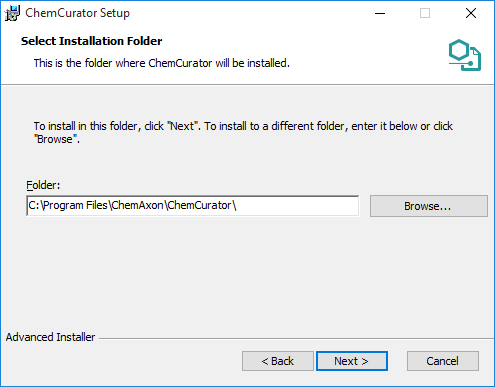Close the ChemCurator Setup window

[x=471, y=13]
